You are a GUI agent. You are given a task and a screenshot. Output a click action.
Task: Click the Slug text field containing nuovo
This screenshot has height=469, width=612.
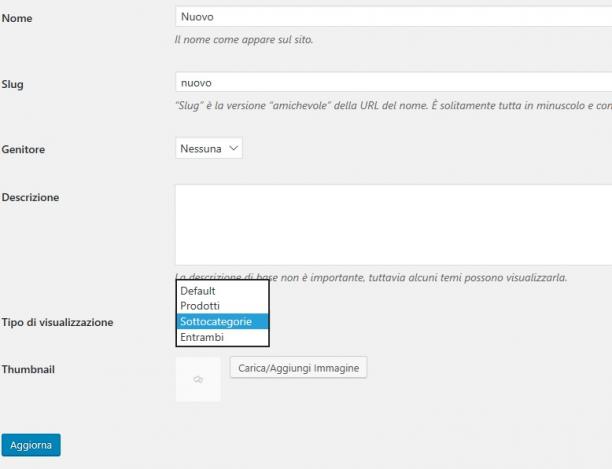393,82
